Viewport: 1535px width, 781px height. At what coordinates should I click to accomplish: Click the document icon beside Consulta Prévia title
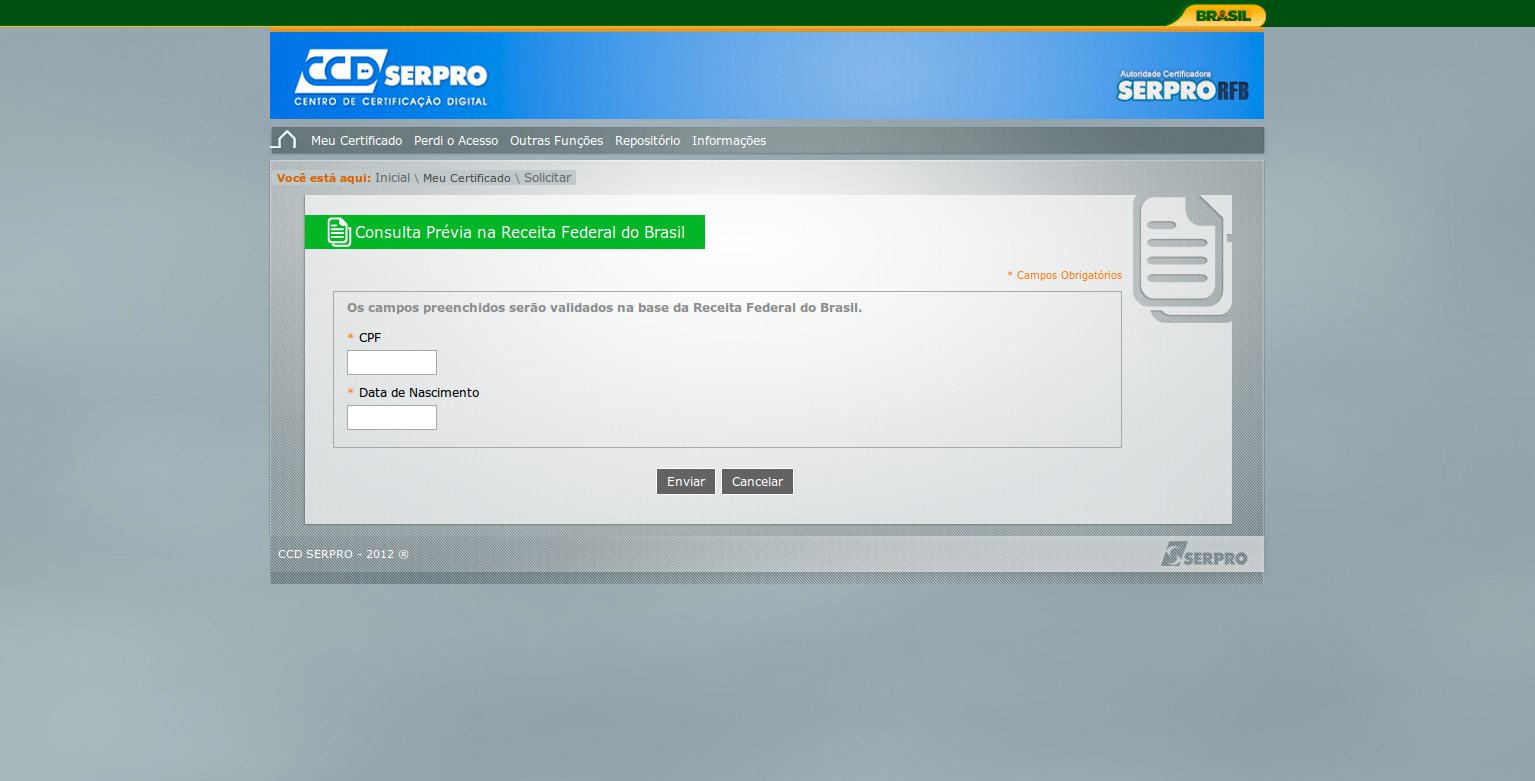[x=339, y=232]
